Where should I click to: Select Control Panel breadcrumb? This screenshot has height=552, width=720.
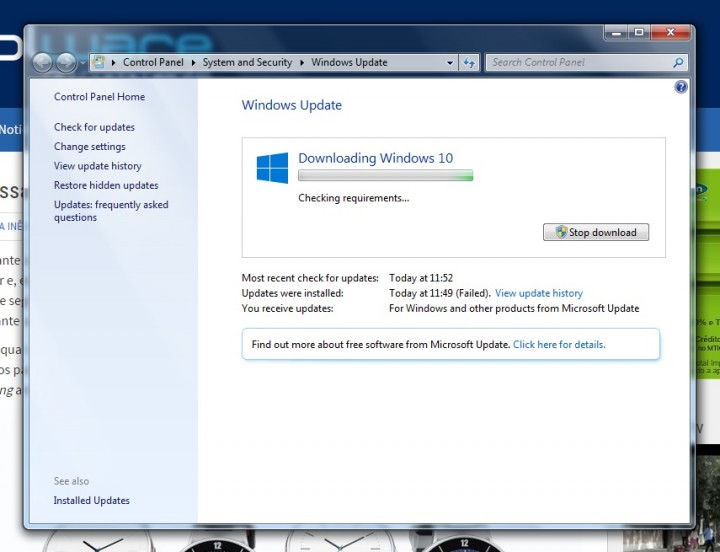[x=153, y=62]
